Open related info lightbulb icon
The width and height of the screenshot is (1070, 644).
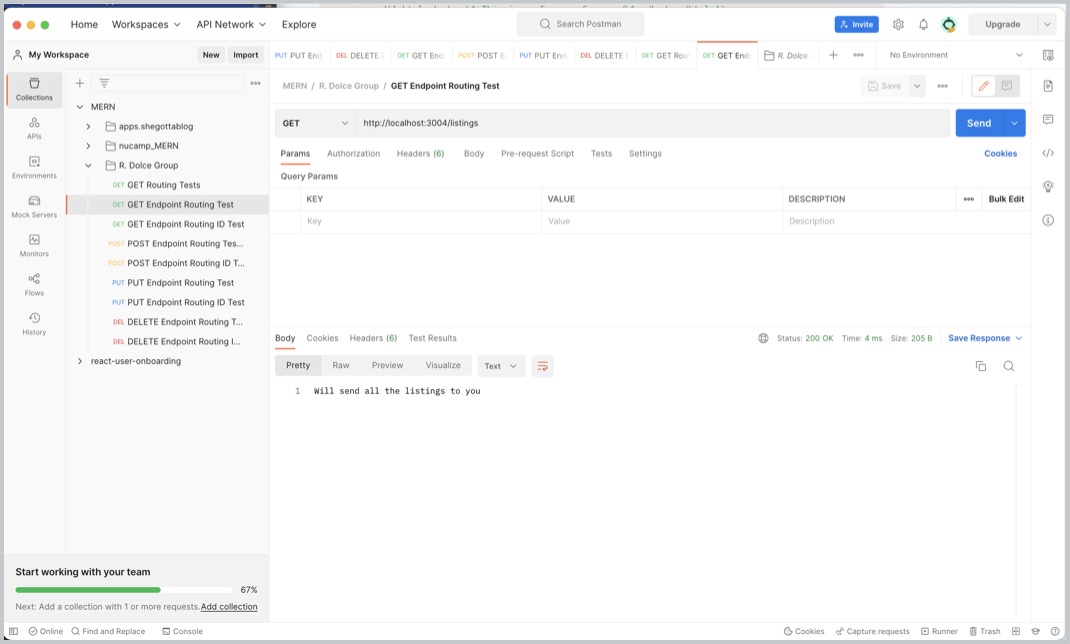pyautogui.click(x=1048, y=186)
